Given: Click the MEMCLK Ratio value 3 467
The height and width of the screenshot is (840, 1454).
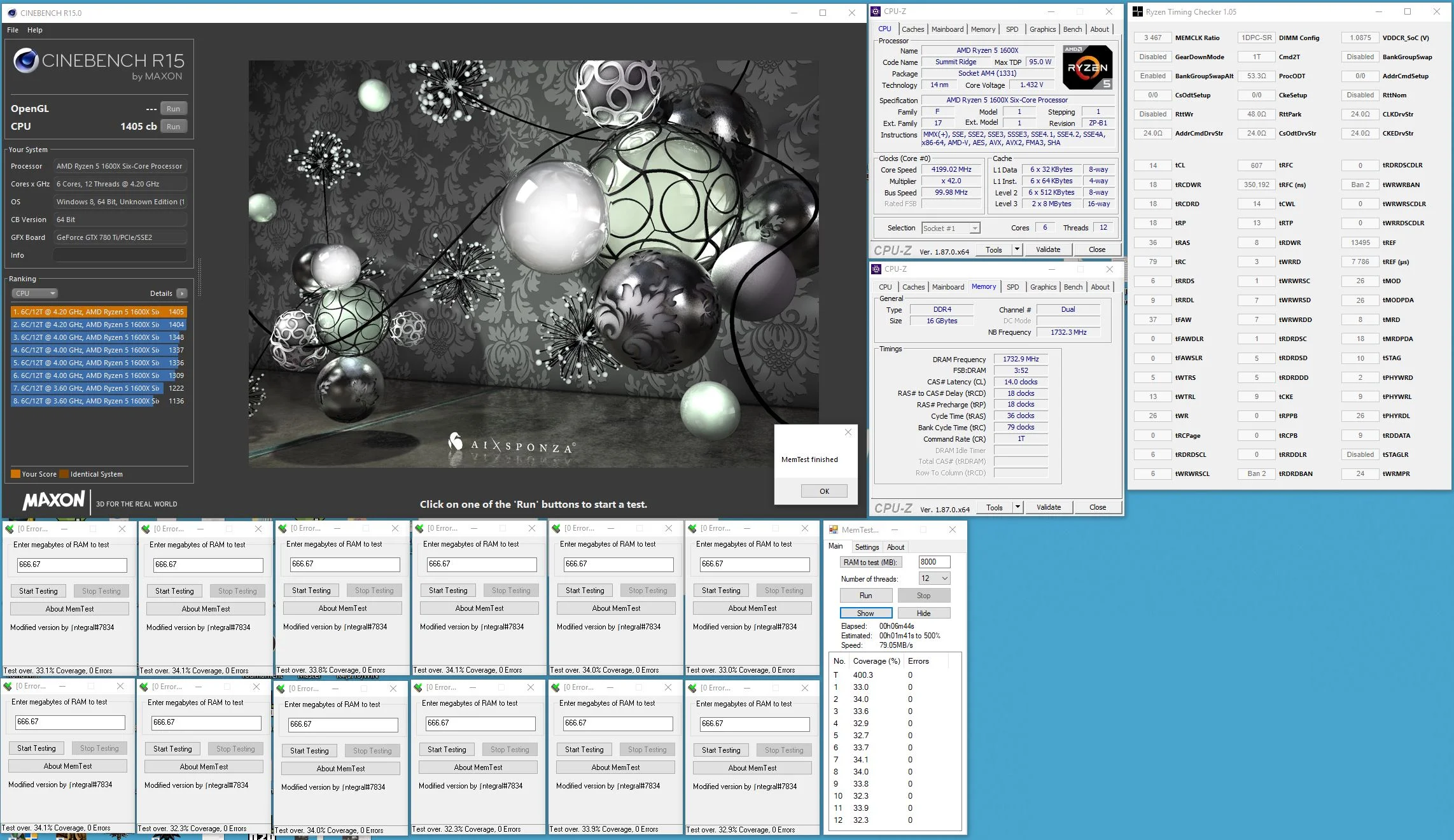Looking at the screenshot, I should (1153, 38).
